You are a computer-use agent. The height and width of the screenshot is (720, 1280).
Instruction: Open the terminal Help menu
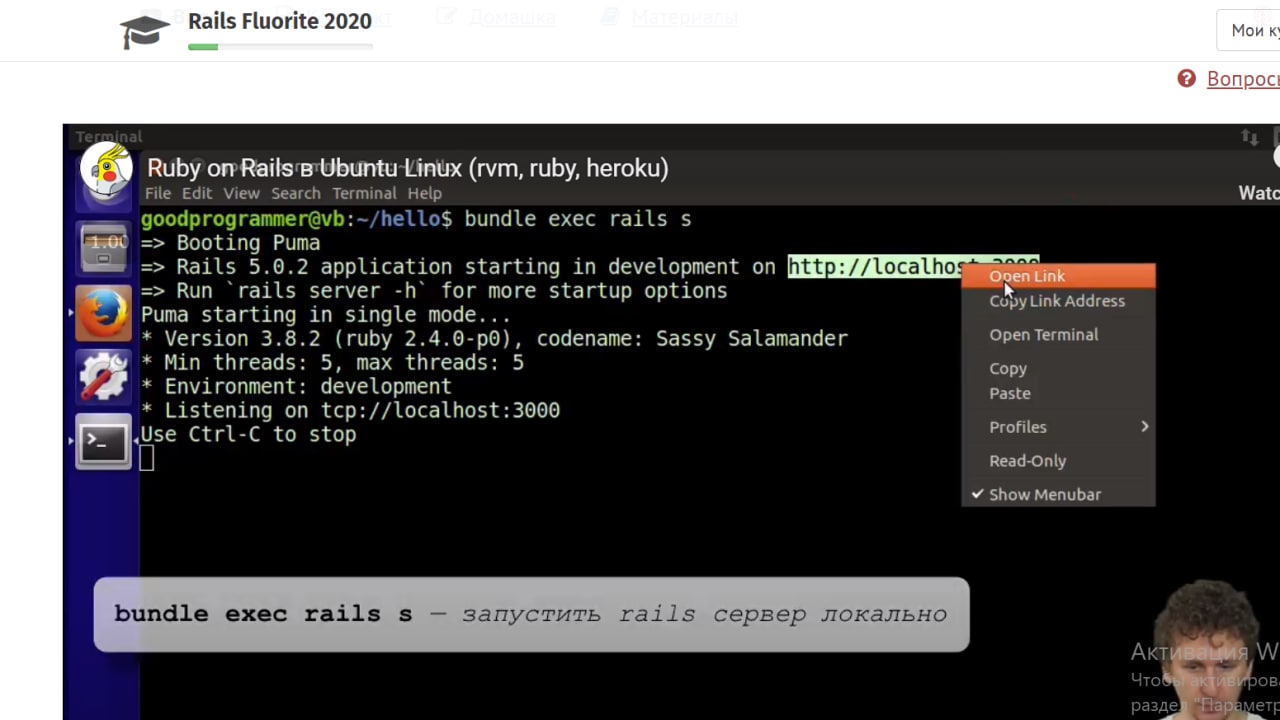[424, 193]
